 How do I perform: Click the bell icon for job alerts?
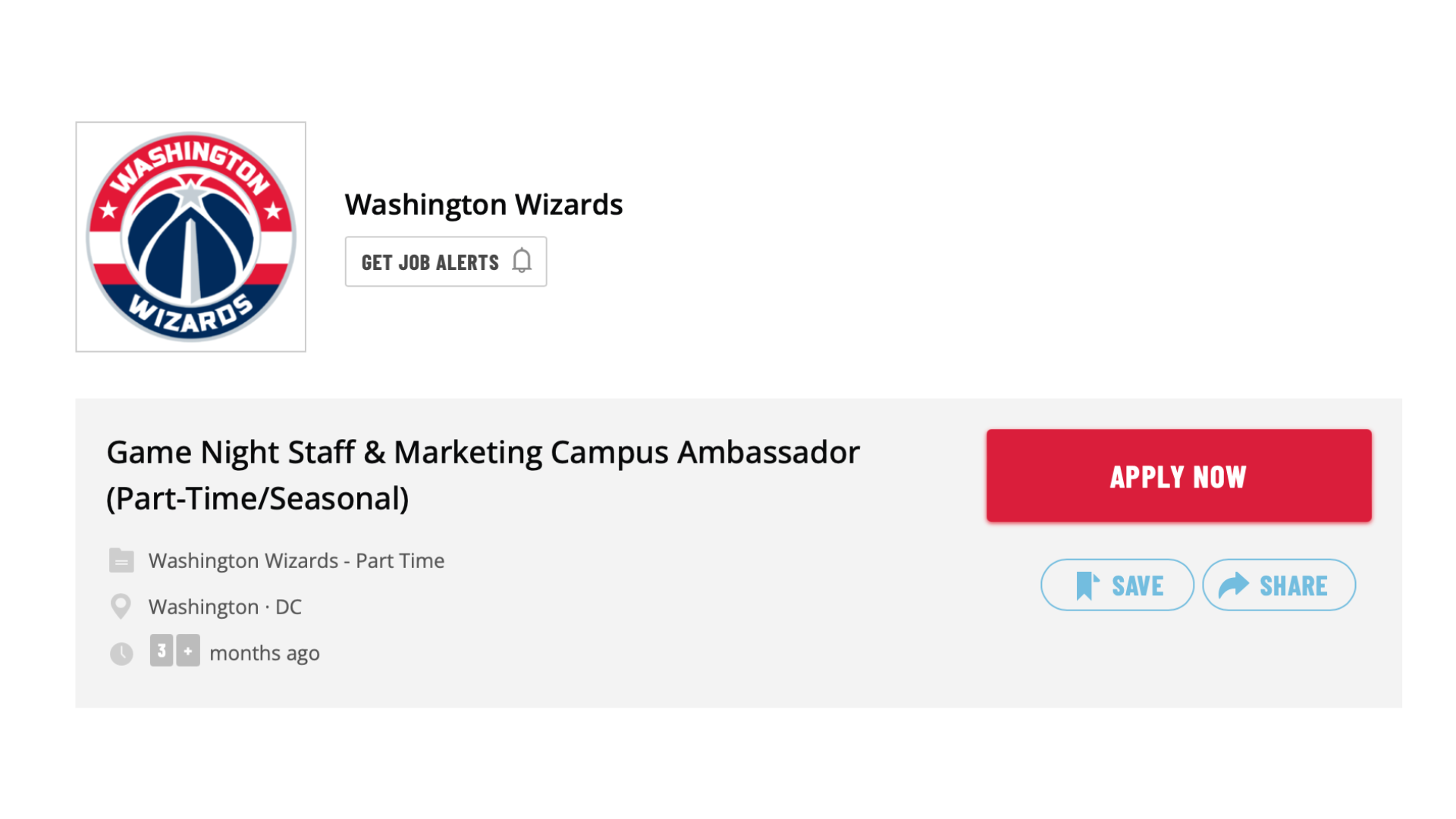pyautogui.click(x=522, y=261)
